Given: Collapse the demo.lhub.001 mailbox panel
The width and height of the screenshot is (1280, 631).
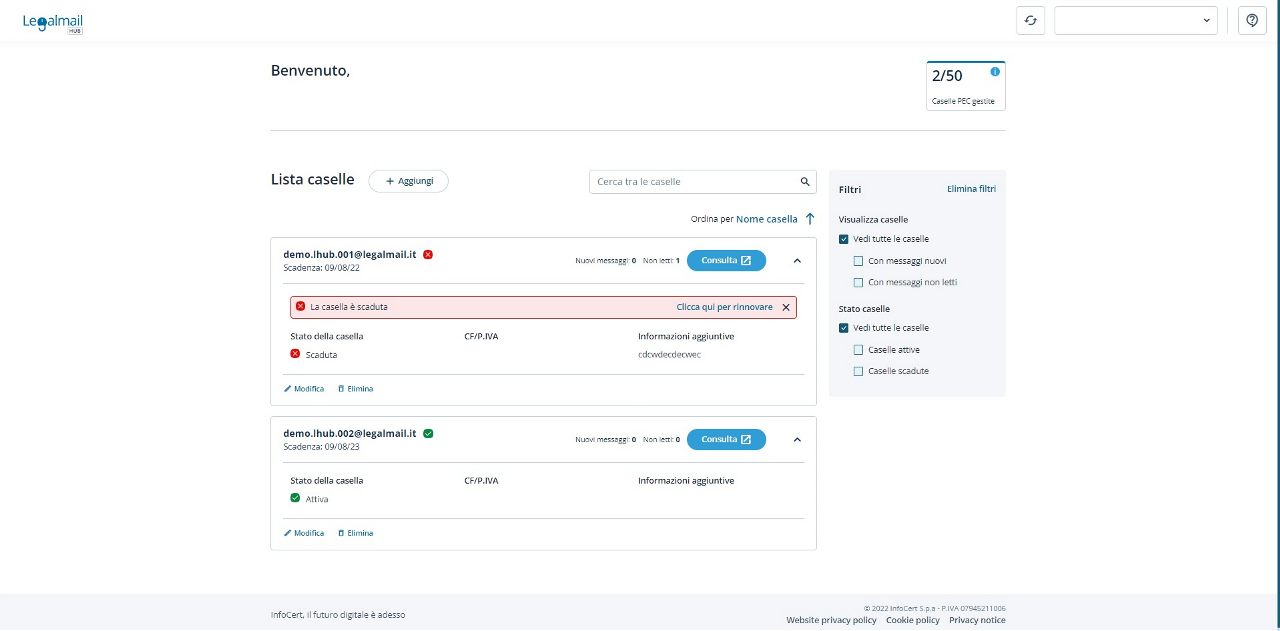Looking at the screenshot, I should (x=797, y=261).
